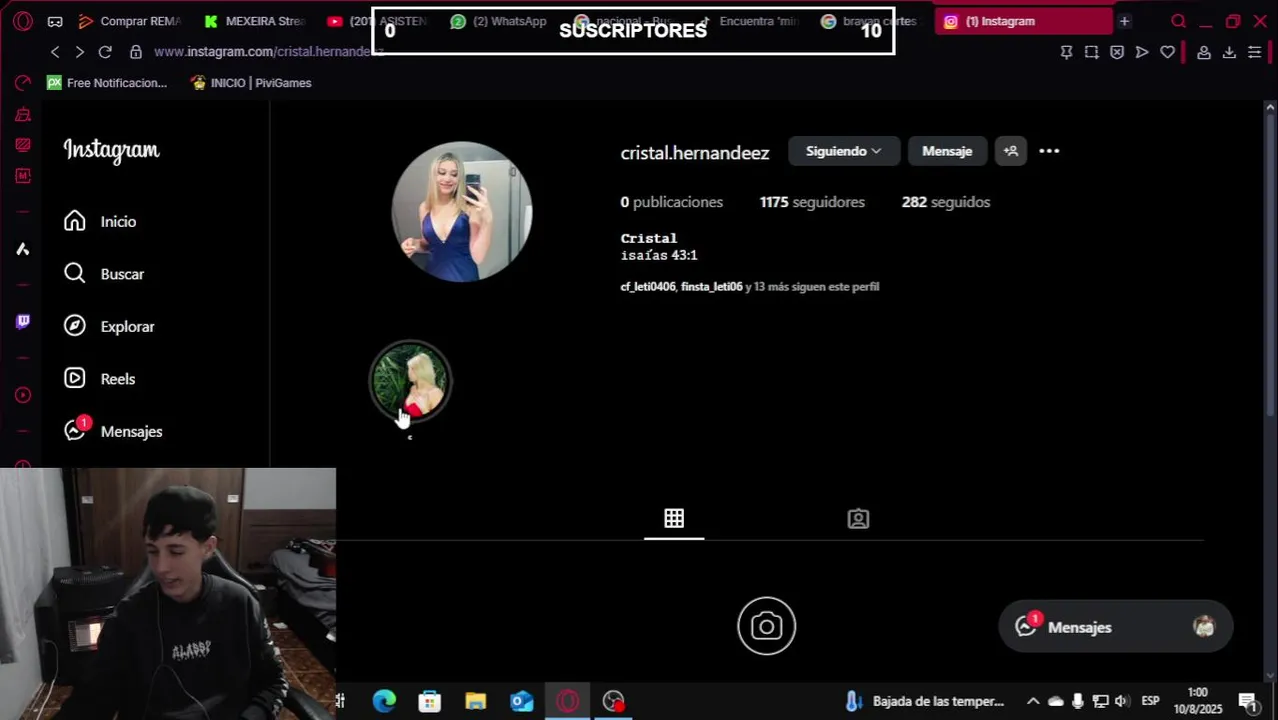The height and width of the screenshot is (720, 1278).
Task: Open the Free Notificacion bookmark
Action: [x=107, y=83]
